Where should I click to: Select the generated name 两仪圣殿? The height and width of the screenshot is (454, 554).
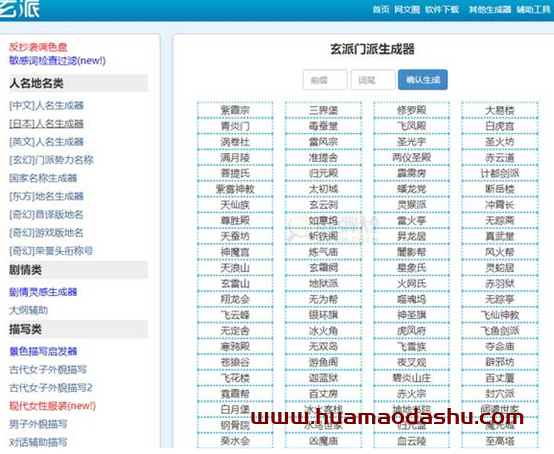(x=412, y=158)
